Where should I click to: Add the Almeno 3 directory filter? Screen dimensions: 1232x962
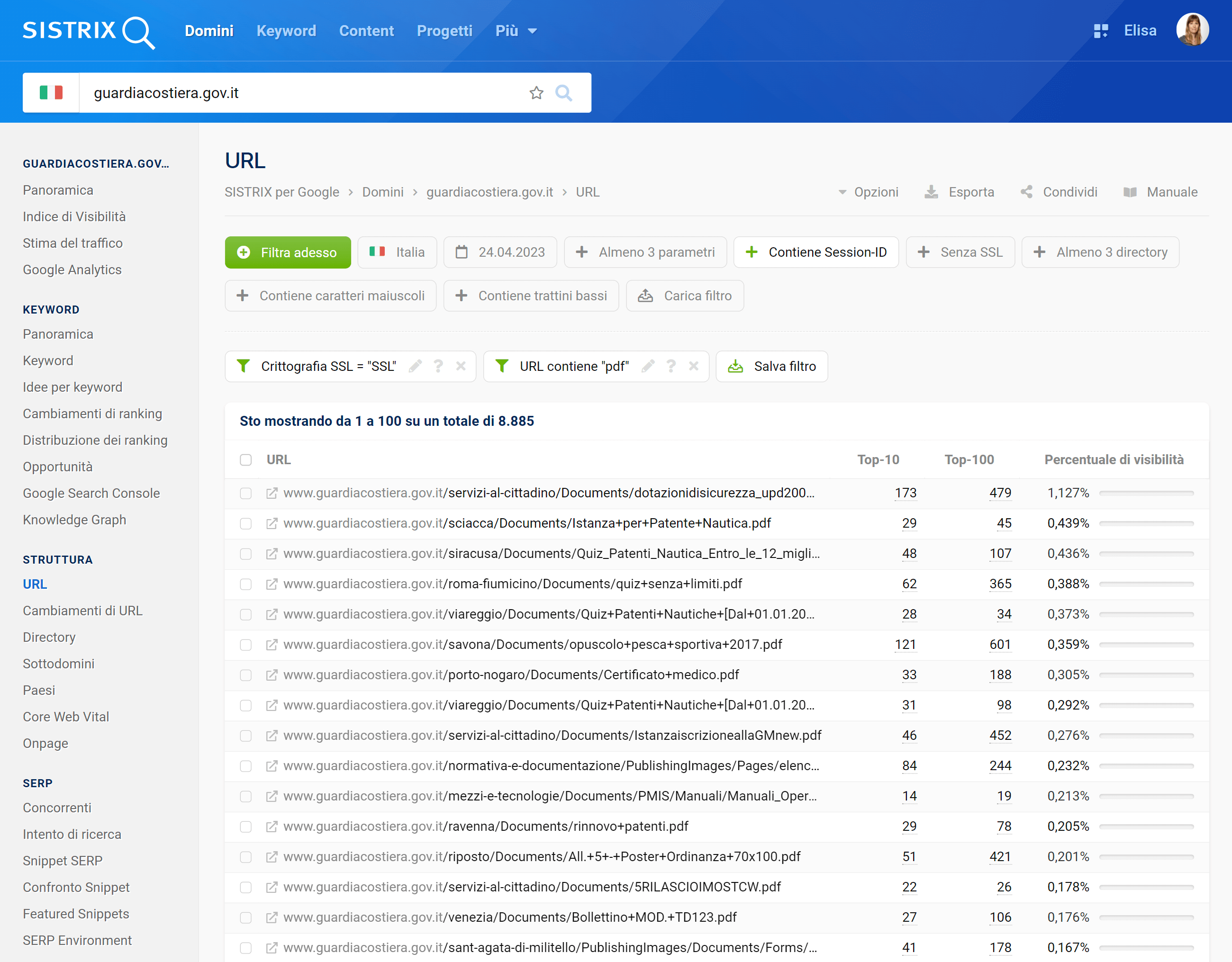(1101, 252)
